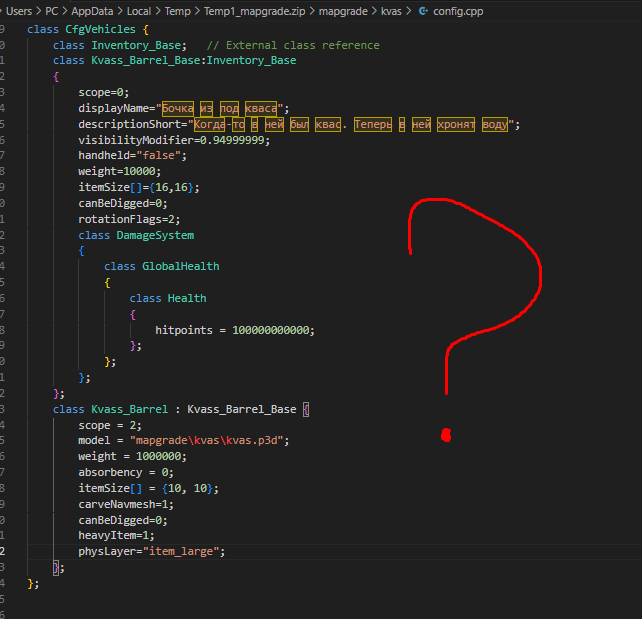Screen dimensions: 642x619
Task: Click the External class reference comment
Action: click(x=293, y=45)
